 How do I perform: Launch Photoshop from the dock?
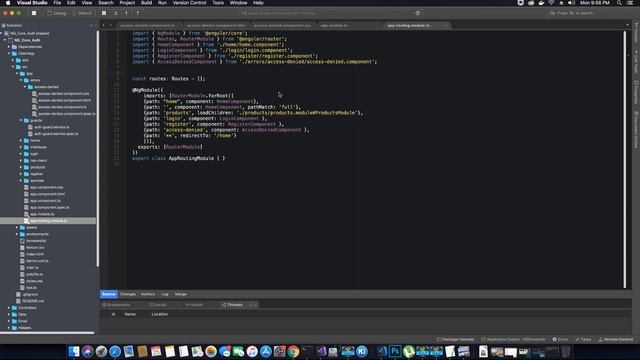(x=395, y=351)
